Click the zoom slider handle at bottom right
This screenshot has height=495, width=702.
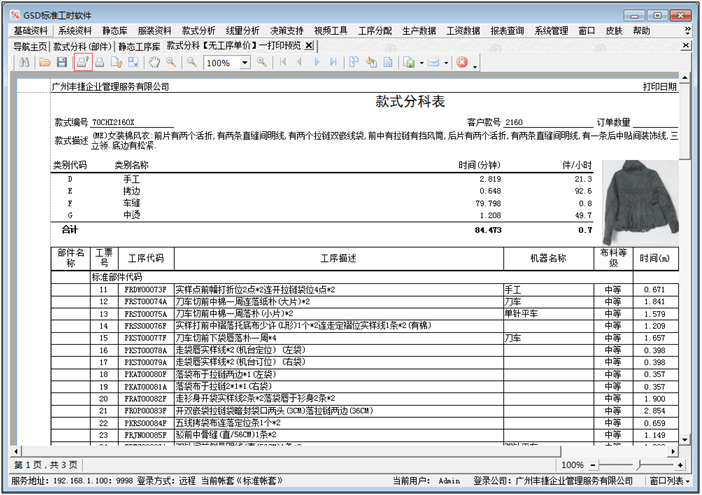pos(639,465)
